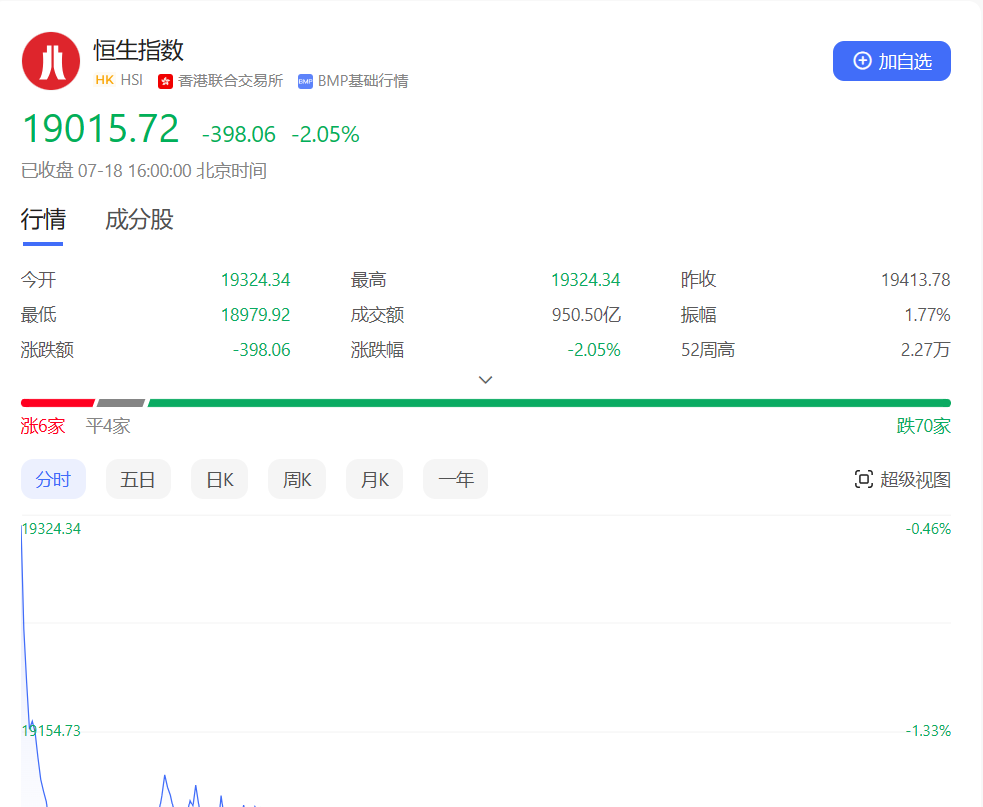Click the HK market tag
This screenshot has height=807, width=983.
pyautogui.click(x=105, y=80)
